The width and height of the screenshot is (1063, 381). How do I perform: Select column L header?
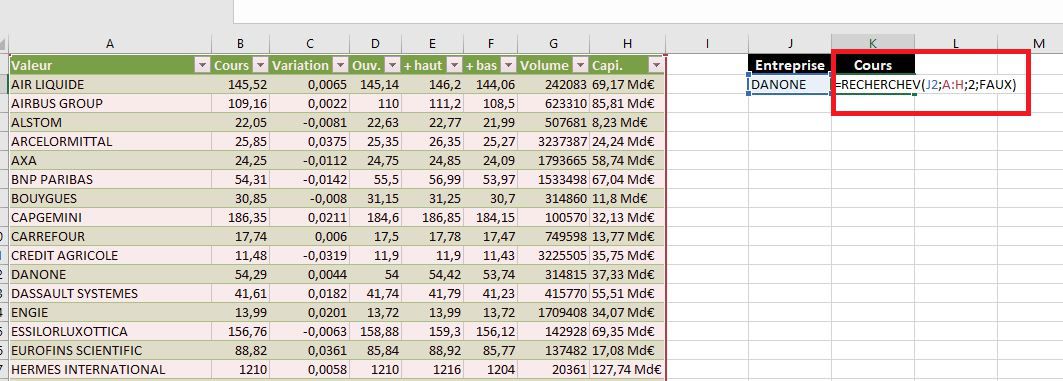click(x=956, y=43)
